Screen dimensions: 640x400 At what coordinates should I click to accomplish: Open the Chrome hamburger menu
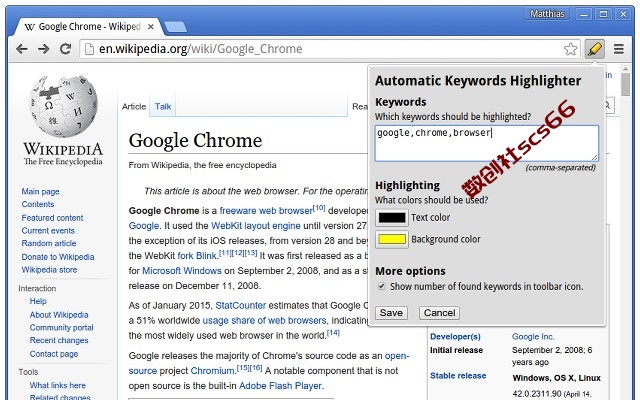click(x=619, y=49)
